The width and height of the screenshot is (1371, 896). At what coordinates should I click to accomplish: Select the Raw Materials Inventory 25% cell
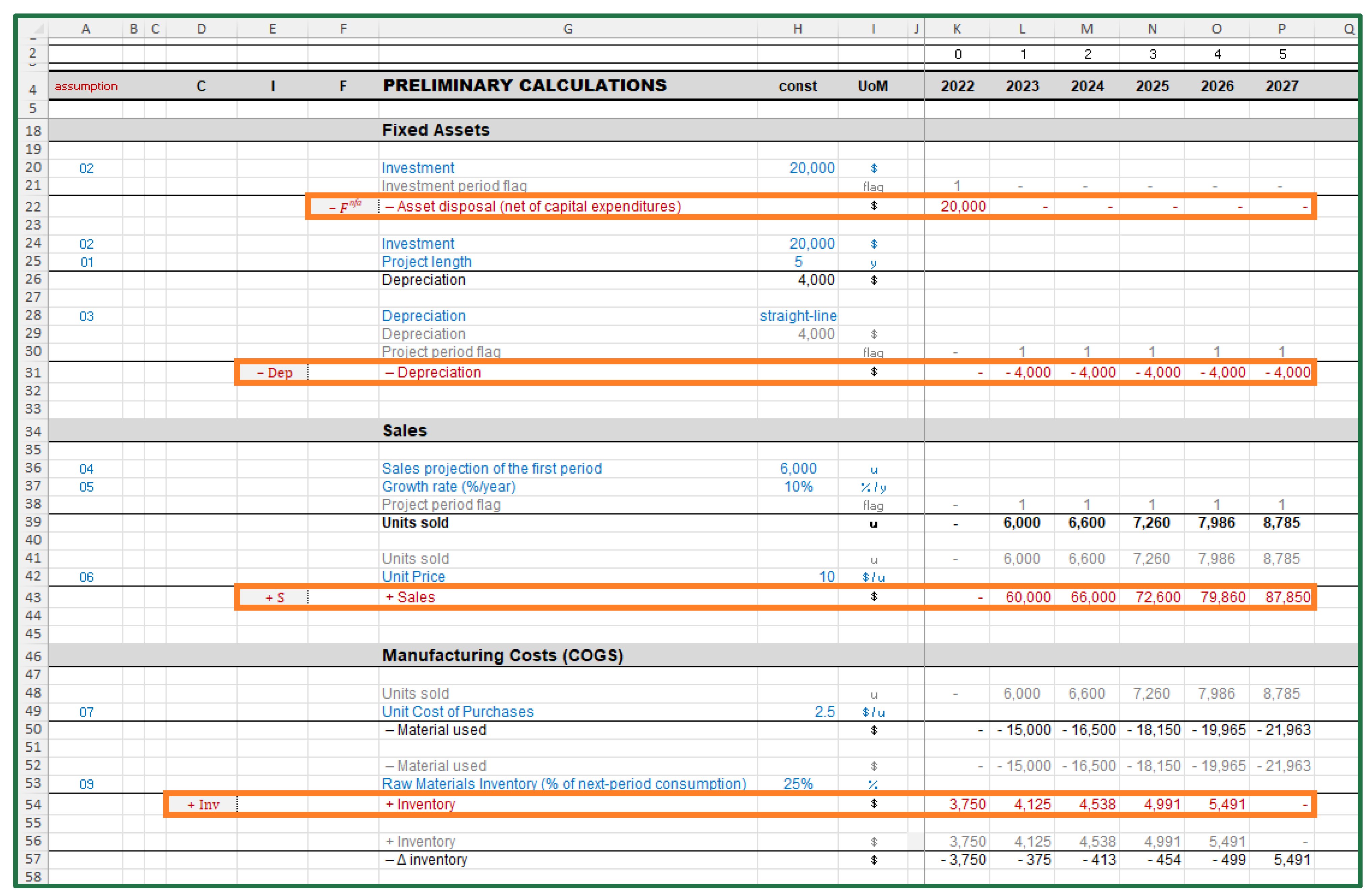[x=798, y=784]
